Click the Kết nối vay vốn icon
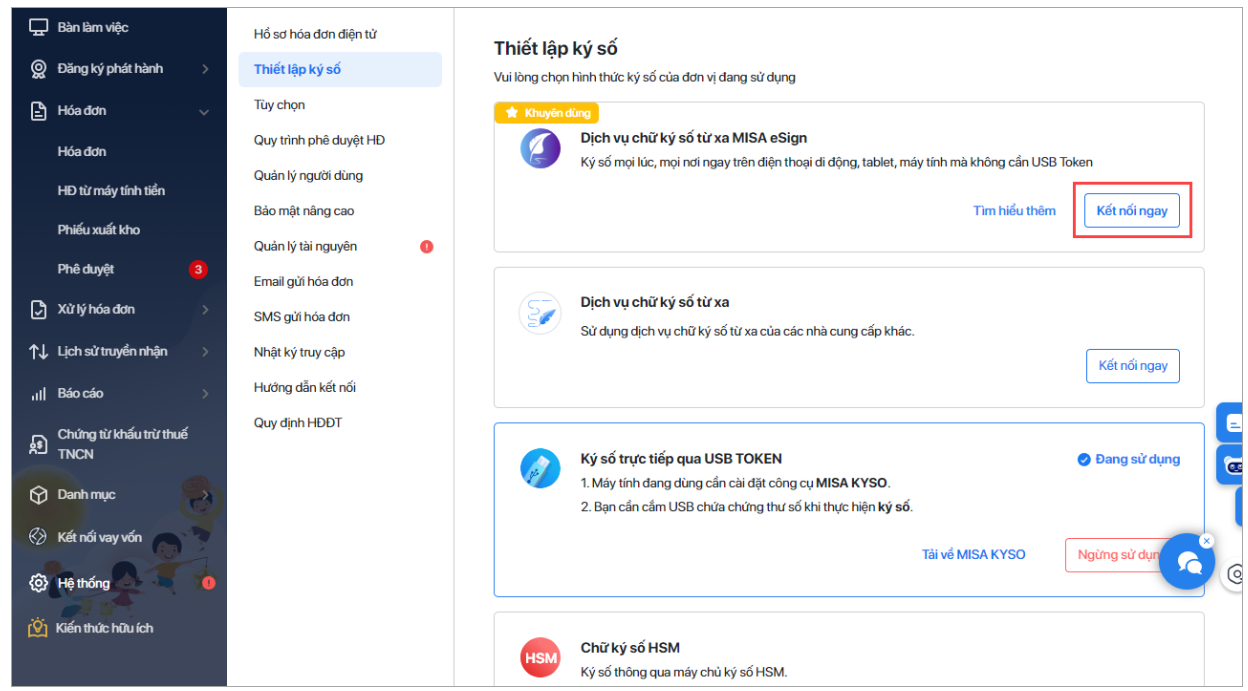The height and width of the screenshot is (691, 1248). [39, 537]
